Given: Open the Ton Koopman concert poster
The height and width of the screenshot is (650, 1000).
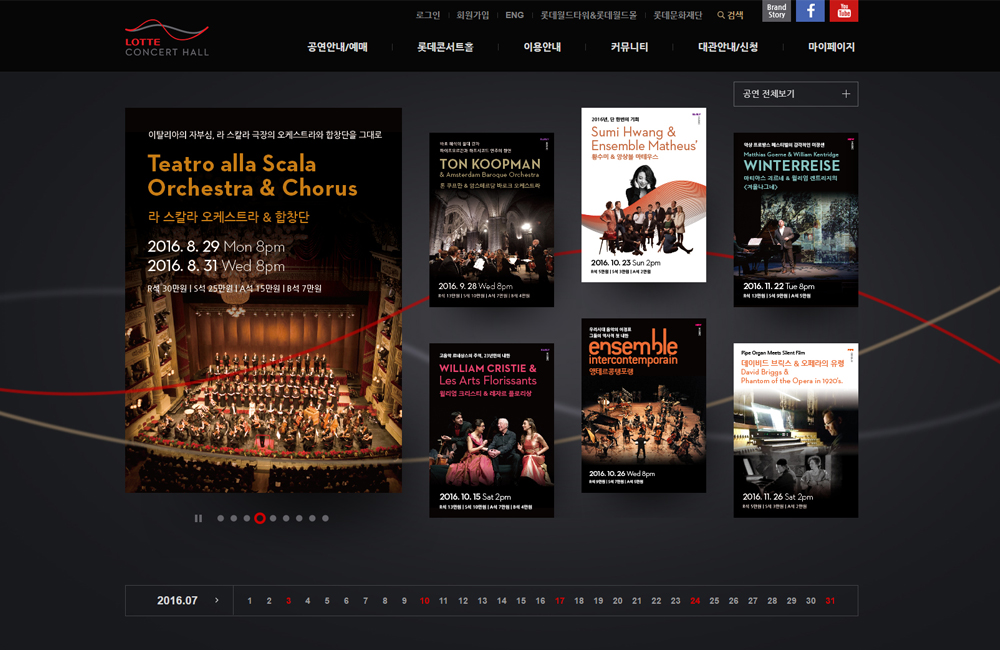Looking at the screenshot, I should [x=492, y=219].
